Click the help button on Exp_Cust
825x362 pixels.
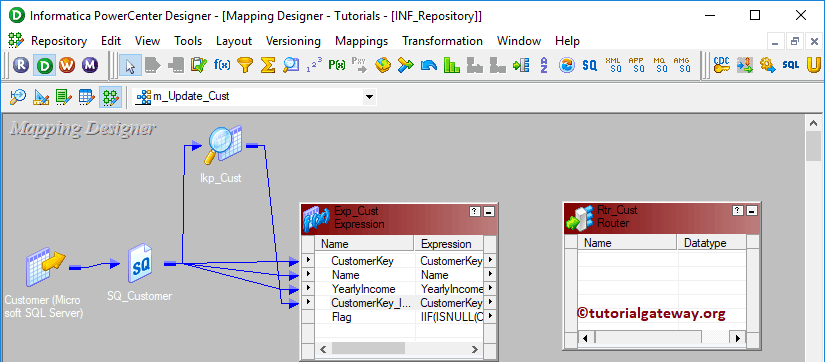pyautogui.click(x=475, y=212)
